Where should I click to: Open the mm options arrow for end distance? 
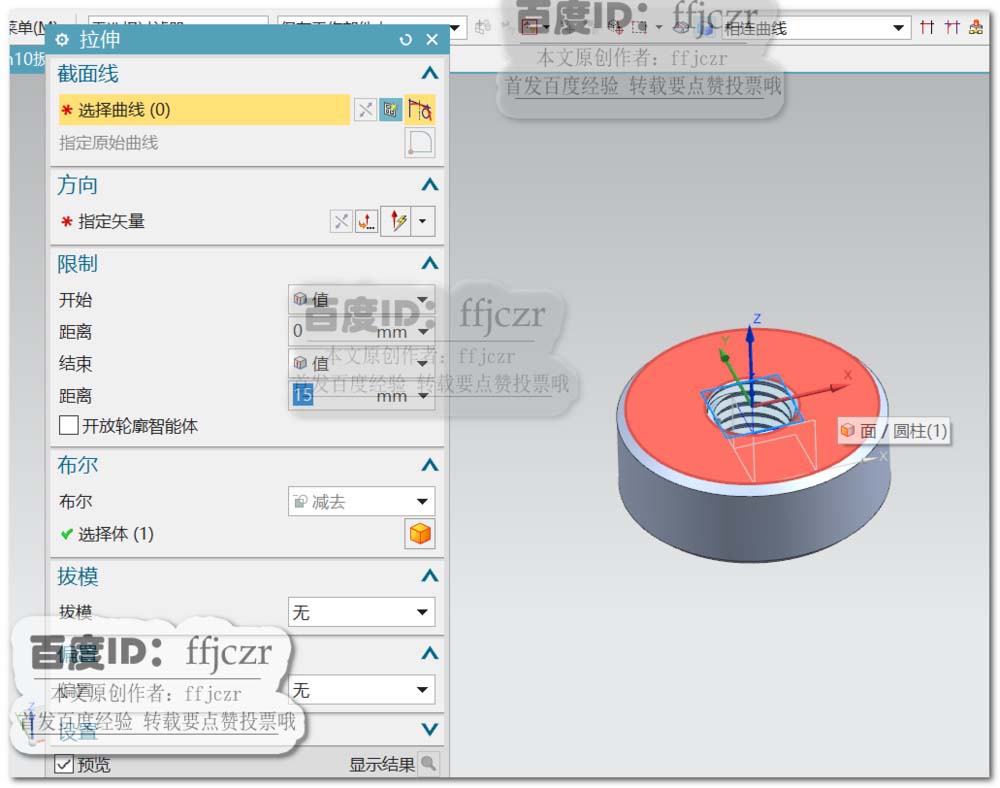tap(423, 395)
